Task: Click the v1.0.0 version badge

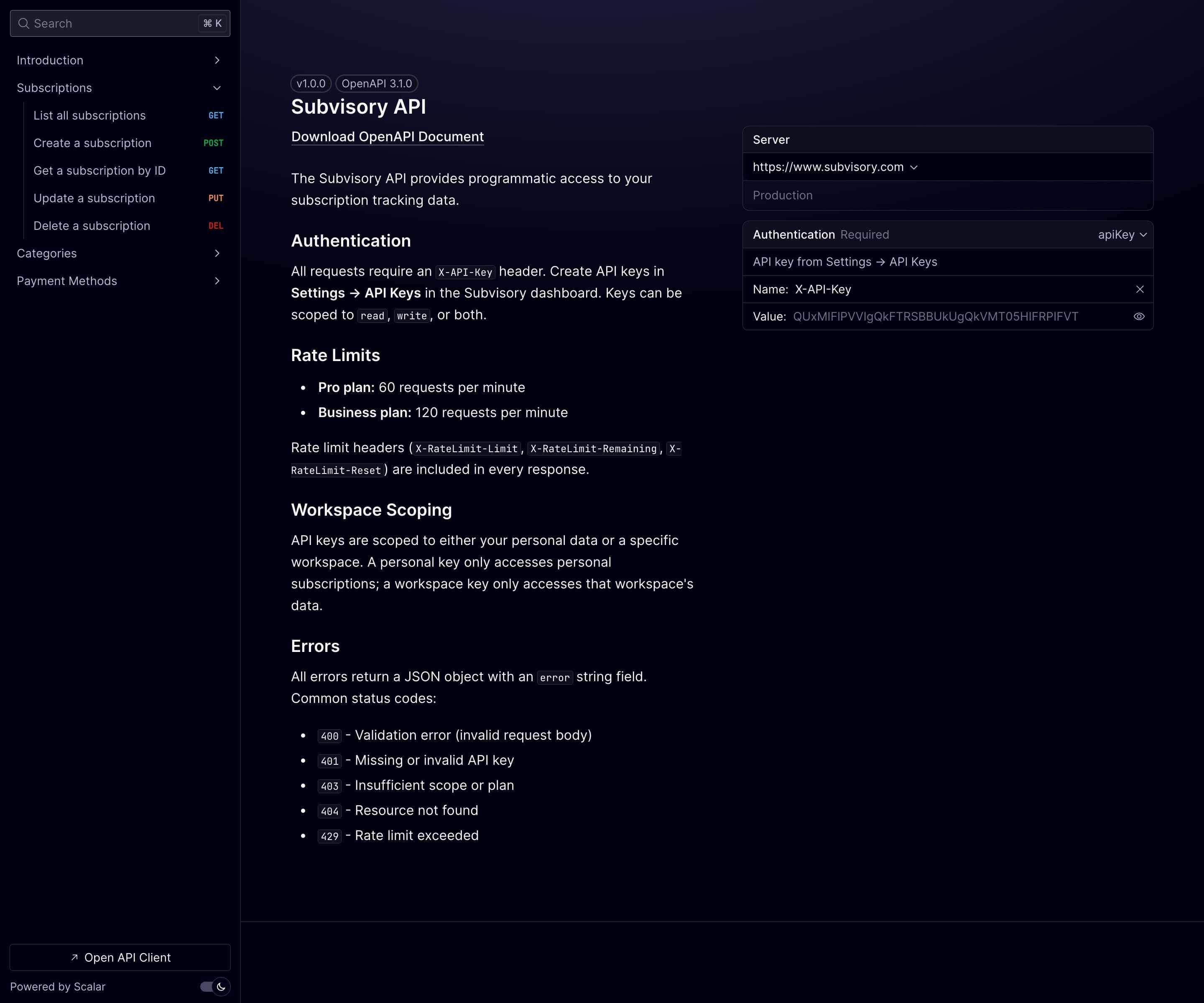Action: [x=311, y=84]
